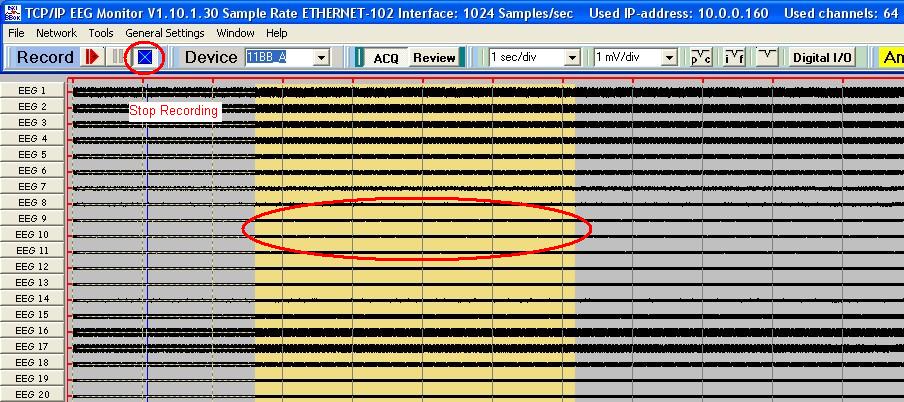Click the third waveform filter icon
The height and width of the screenshot is (402, 904).
(766, 57)
